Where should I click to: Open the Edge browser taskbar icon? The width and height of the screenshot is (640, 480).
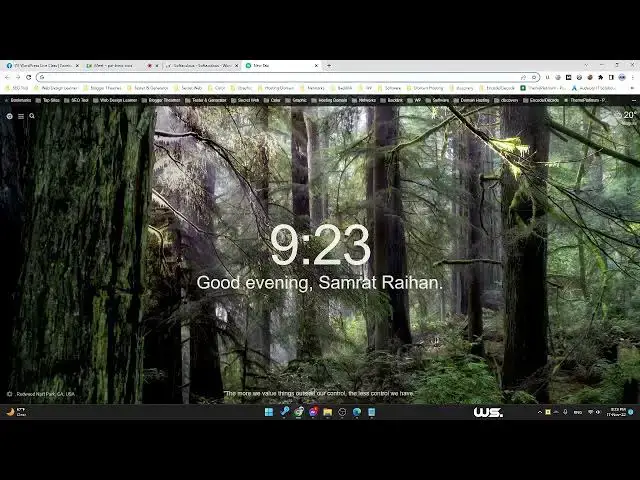(x=357, y=412)
